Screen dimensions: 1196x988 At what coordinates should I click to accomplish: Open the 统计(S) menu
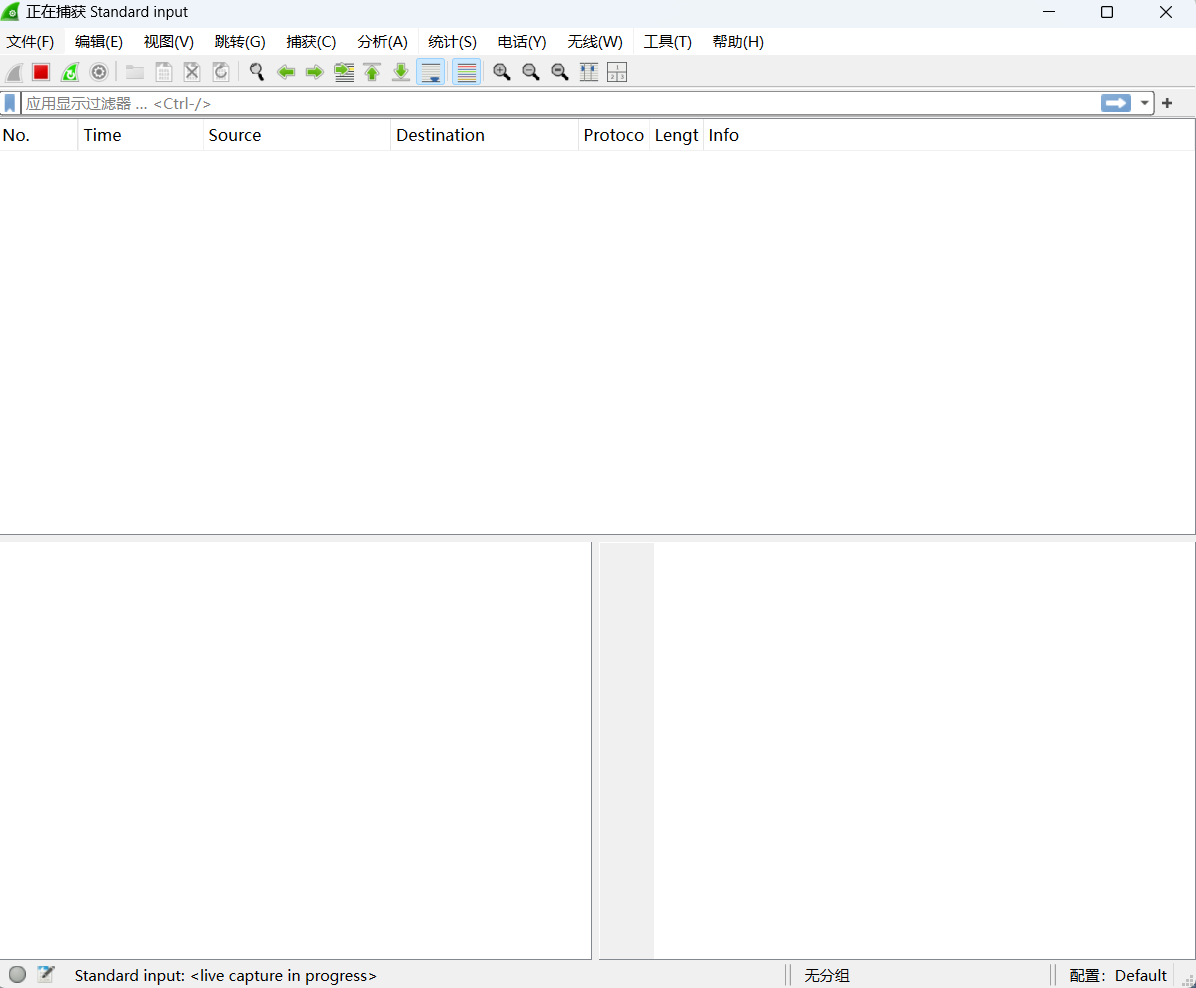pyautogui.click(x=452, y=42)
